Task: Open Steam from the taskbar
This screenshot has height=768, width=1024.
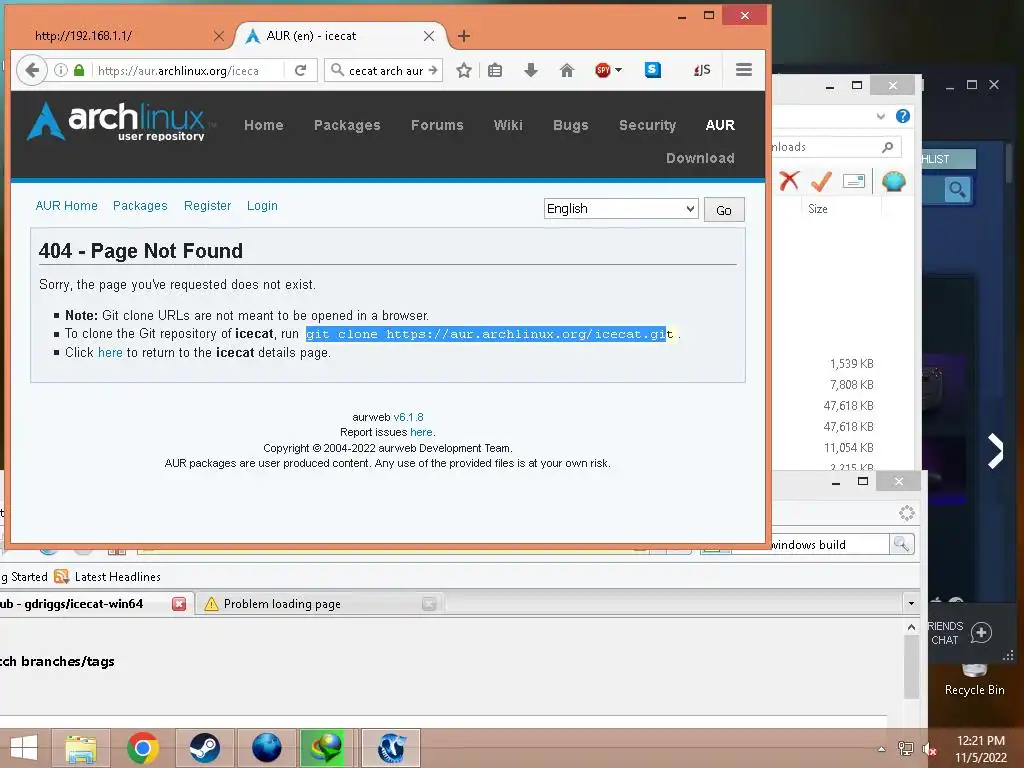Action: pyautogui.click(x=204, y=748)
